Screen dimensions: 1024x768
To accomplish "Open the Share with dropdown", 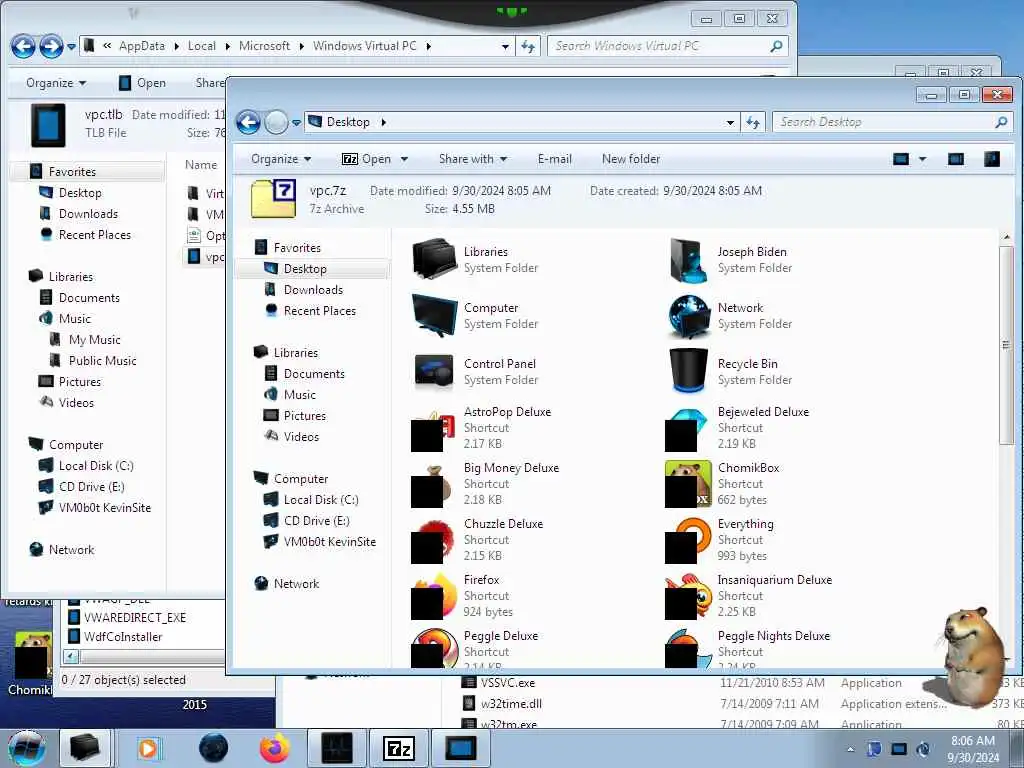I will point(473,159).
